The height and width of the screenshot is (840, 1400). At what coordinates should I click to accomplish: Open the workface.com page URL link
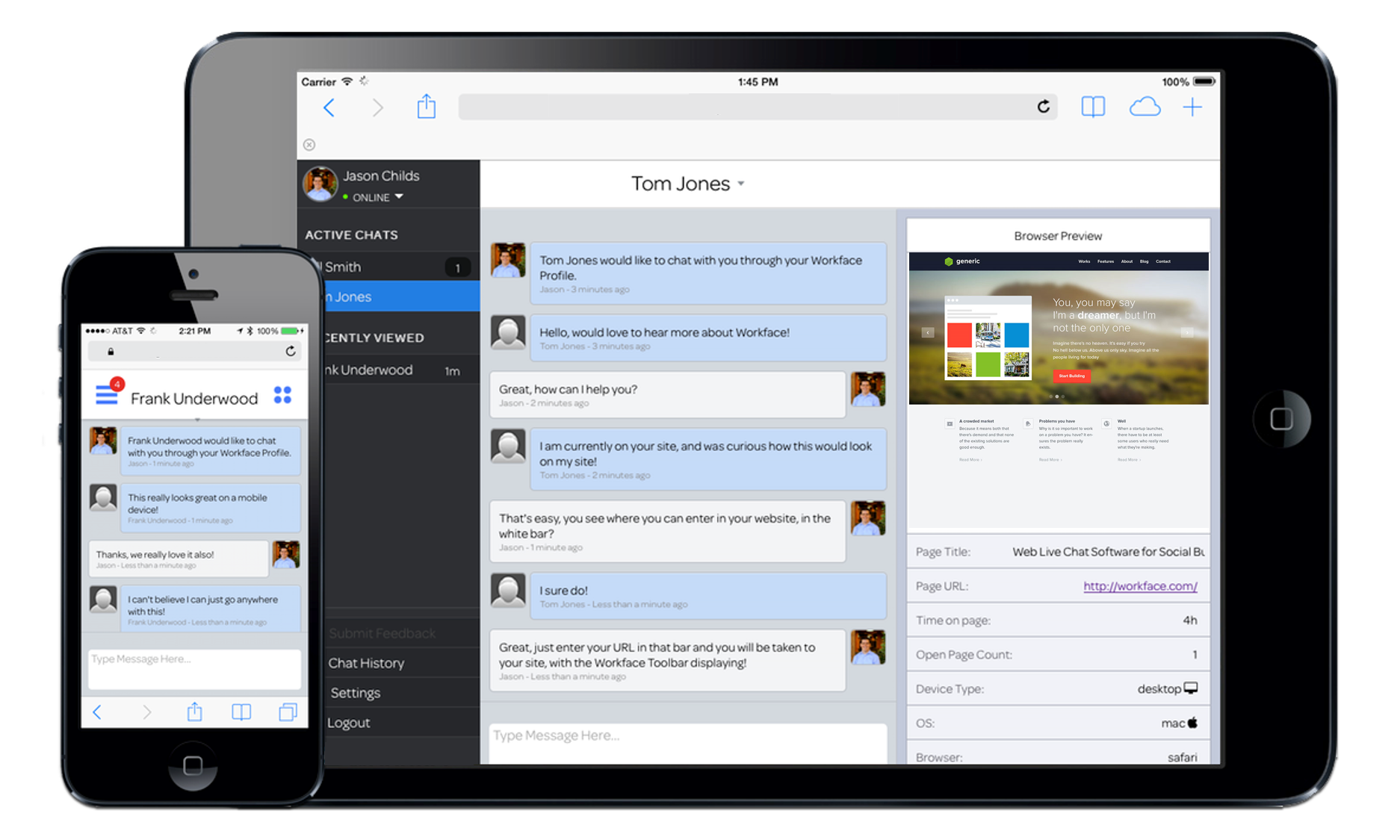coord(1140,586)
